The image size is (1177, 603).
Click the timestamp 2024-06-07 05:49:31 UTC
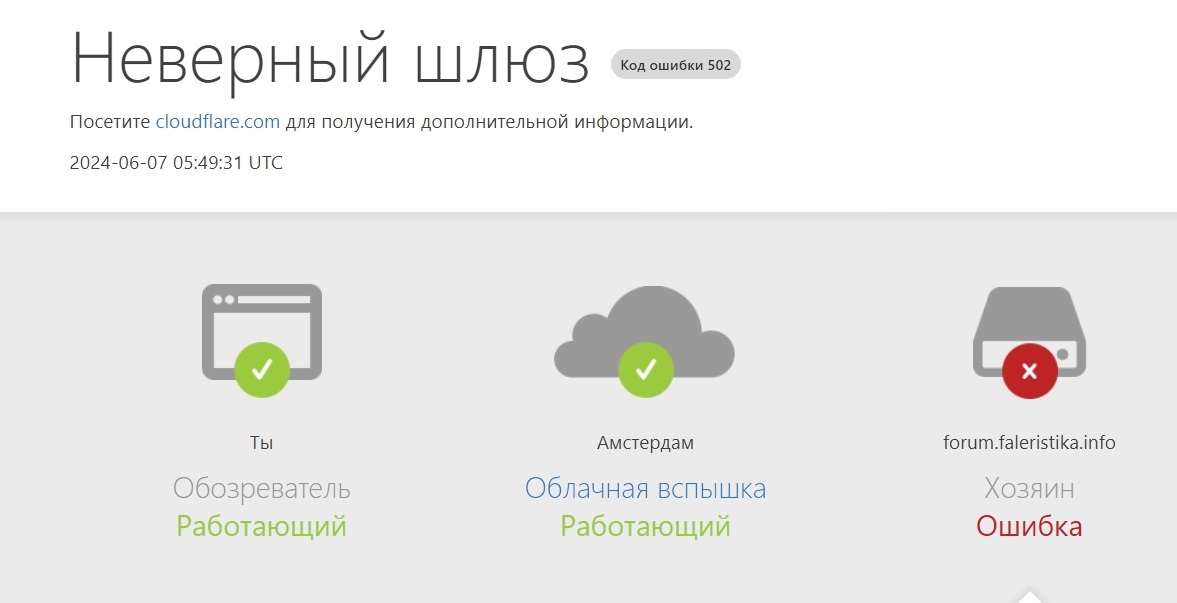coord(176,163)
